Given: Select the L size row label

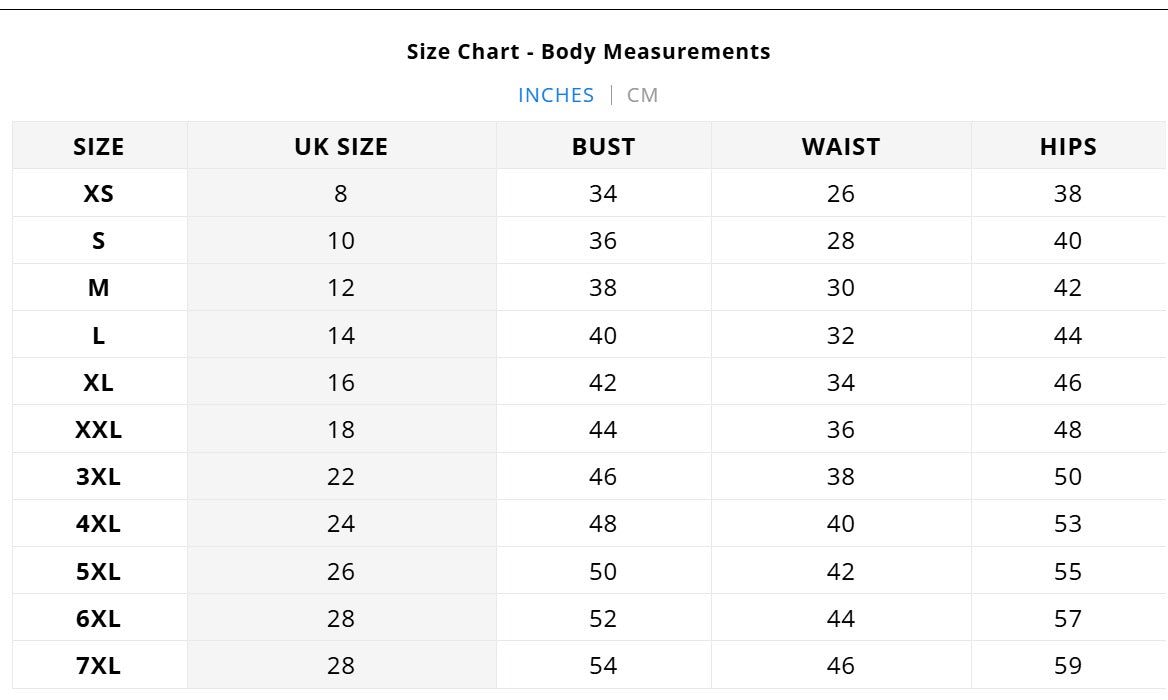Looking at the screenshot, I should (98, 335).
